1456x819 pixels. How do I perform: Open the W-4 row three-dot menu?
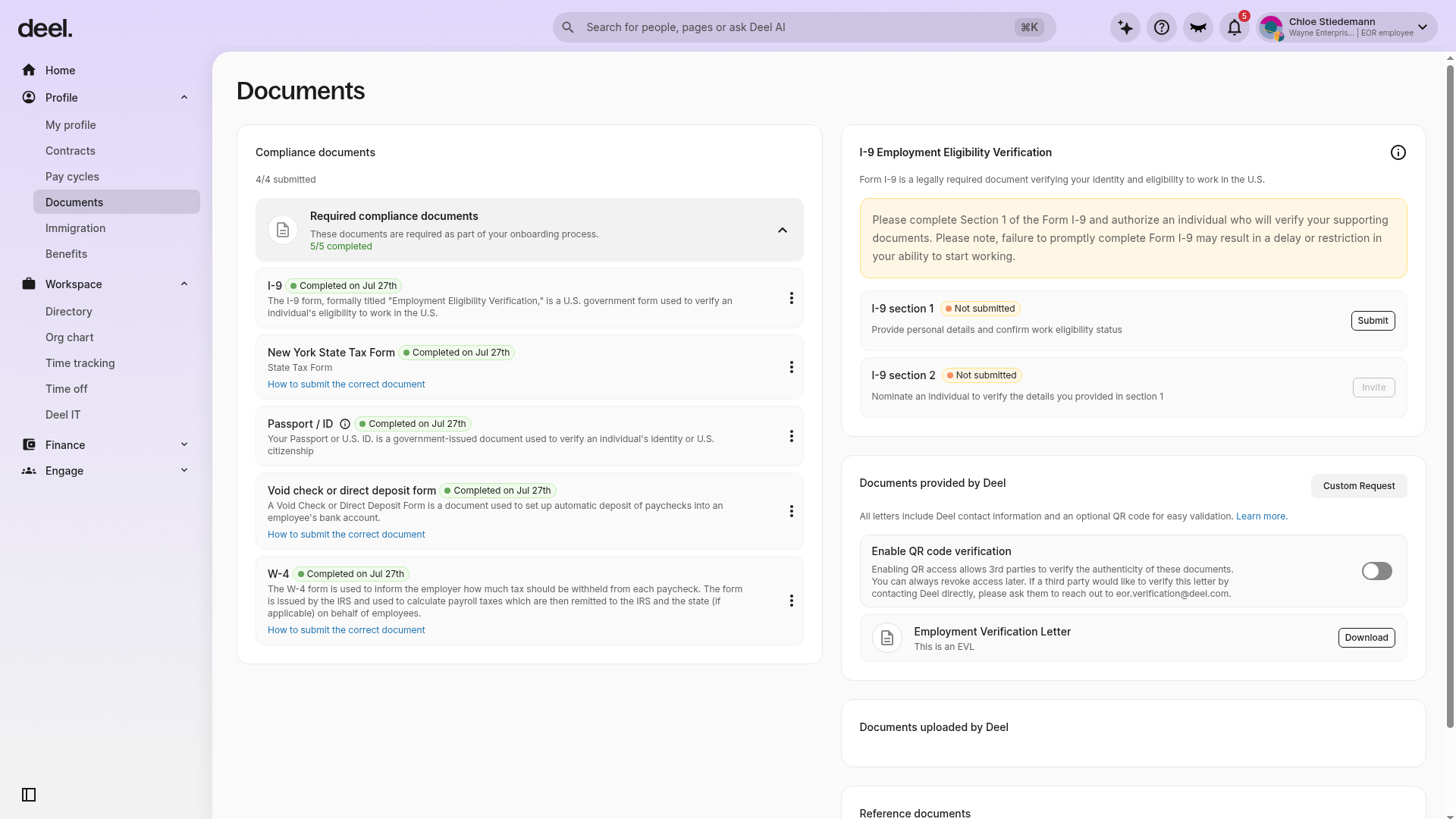792,601
